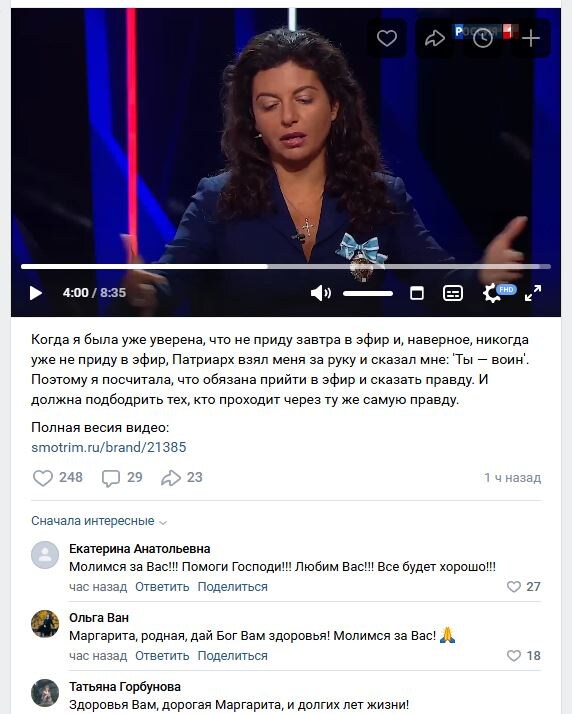Add video to watch later clock icon
The image size is (572, 714).
click(x=483, y=38)
